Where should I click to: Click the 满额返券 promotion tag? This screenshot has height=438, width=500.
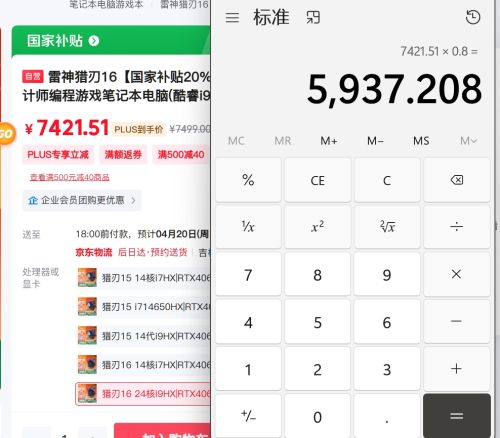[x=123, y=155]
